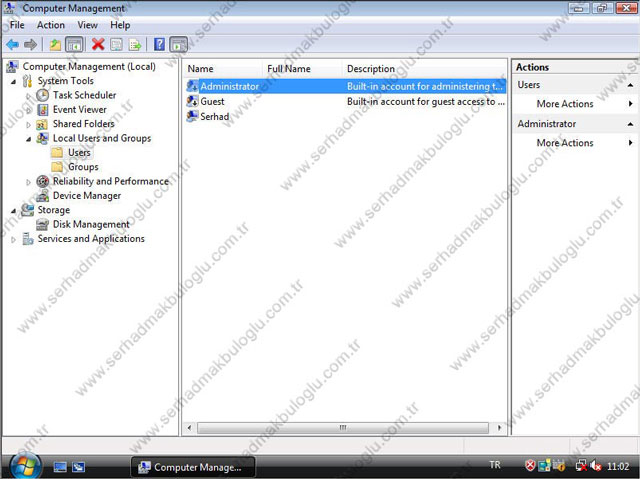This screenshot has height=479, width=640.
Task: Toggle the console tree pane button
Action: coord(74,44)
